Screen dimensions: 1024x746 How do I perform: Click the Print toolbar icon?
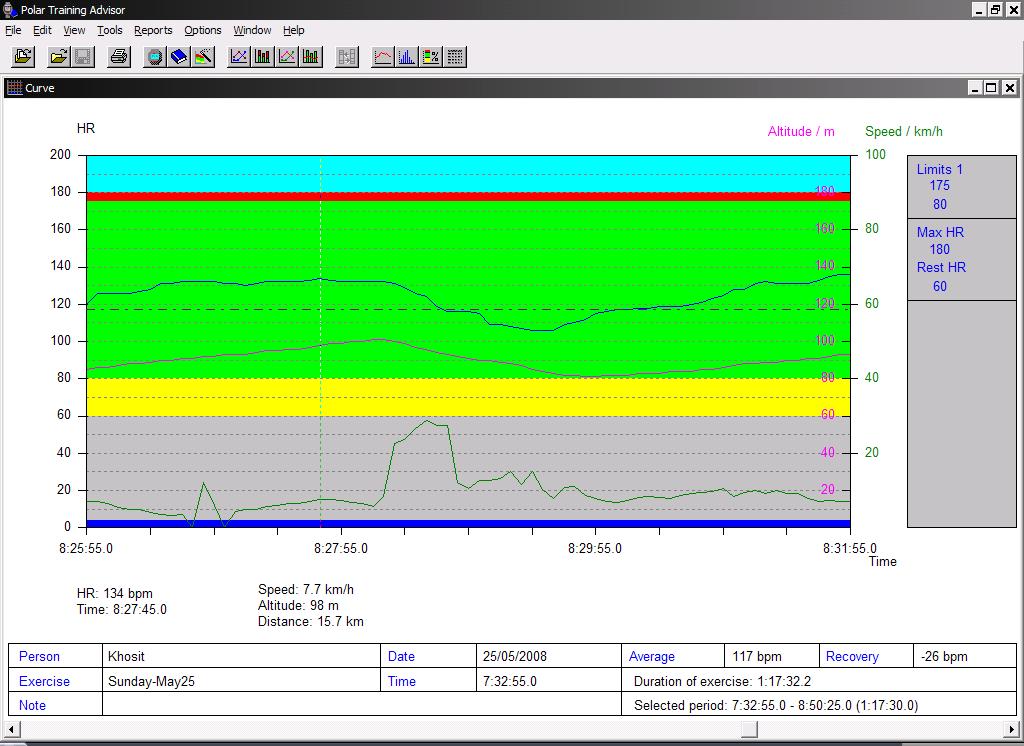click(x=119, y=57)
